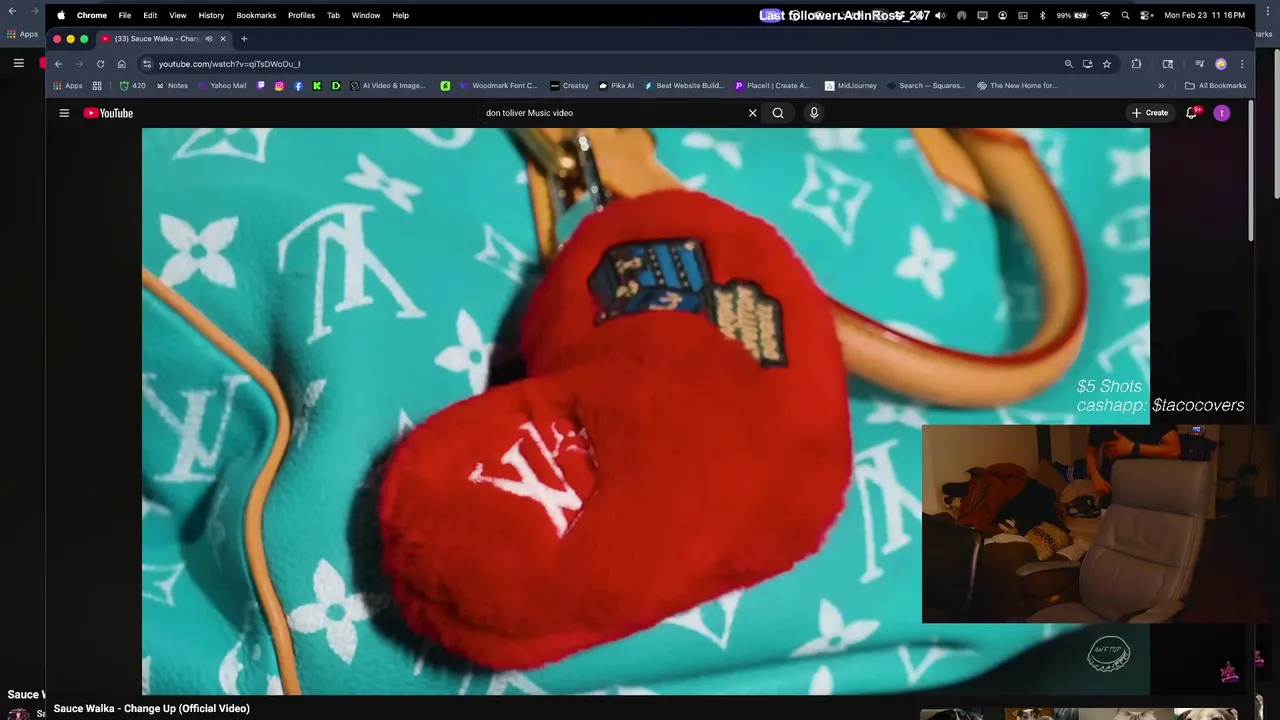
Task: Open macOS Spotlight search icon
Action: pos(1125,15)
